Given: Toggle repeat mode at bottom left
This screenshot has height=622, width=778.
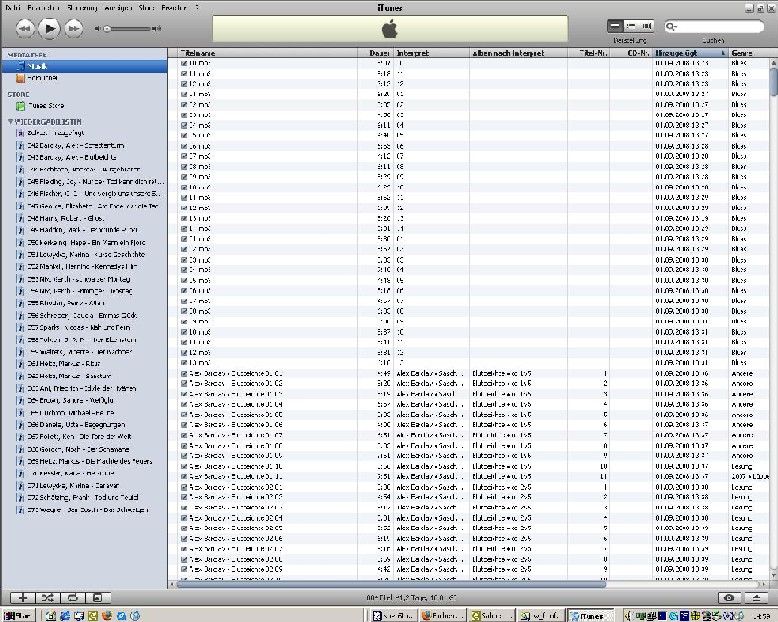Looking at the screenshot, I should coord(72,597).
